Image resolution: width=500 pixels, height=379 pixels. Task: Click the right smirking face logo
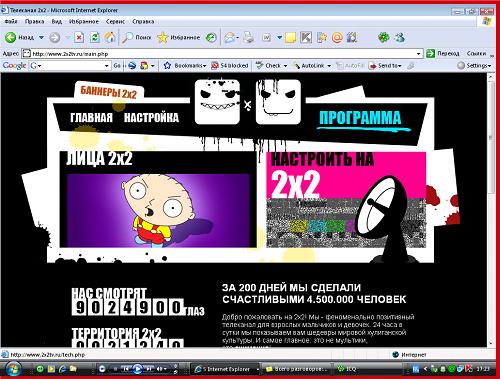pos(278,102)
